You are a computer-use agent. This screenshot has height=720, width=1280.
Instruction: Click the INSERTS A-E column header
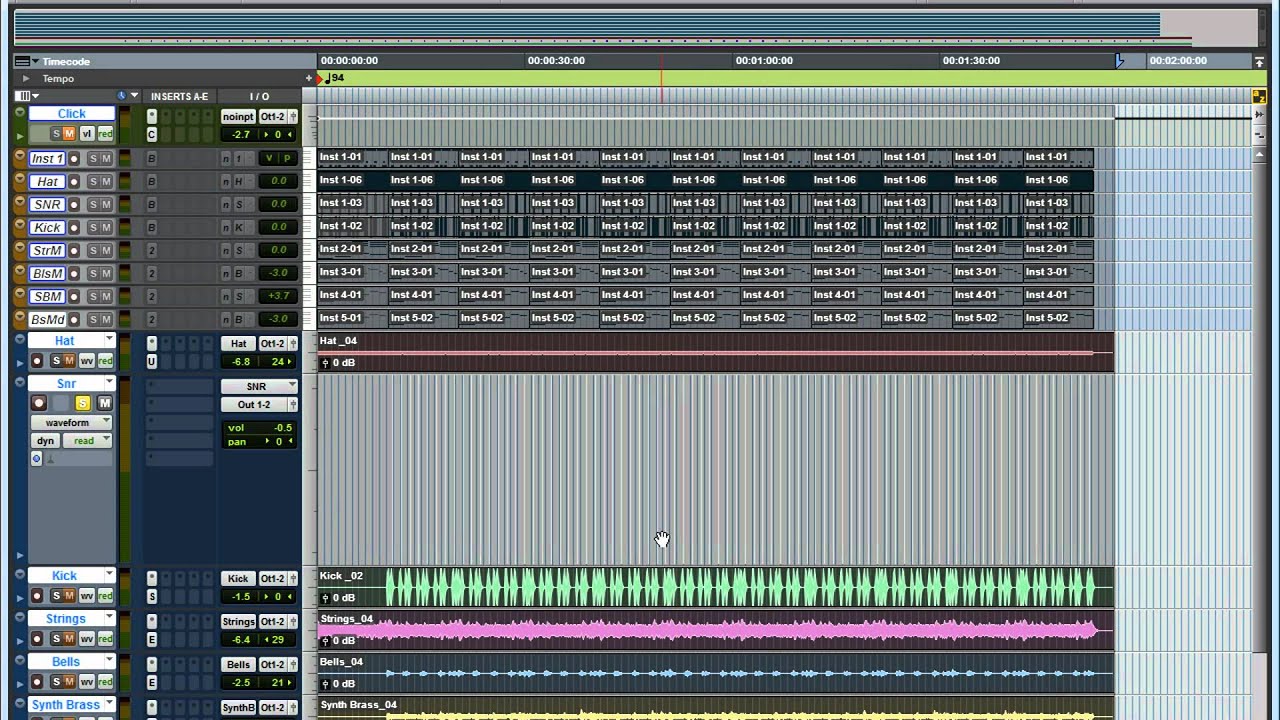point(179,96)
